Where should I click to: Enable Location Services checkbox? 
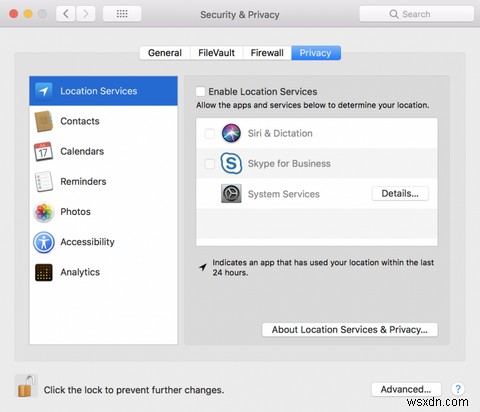(x=201, y=91)
